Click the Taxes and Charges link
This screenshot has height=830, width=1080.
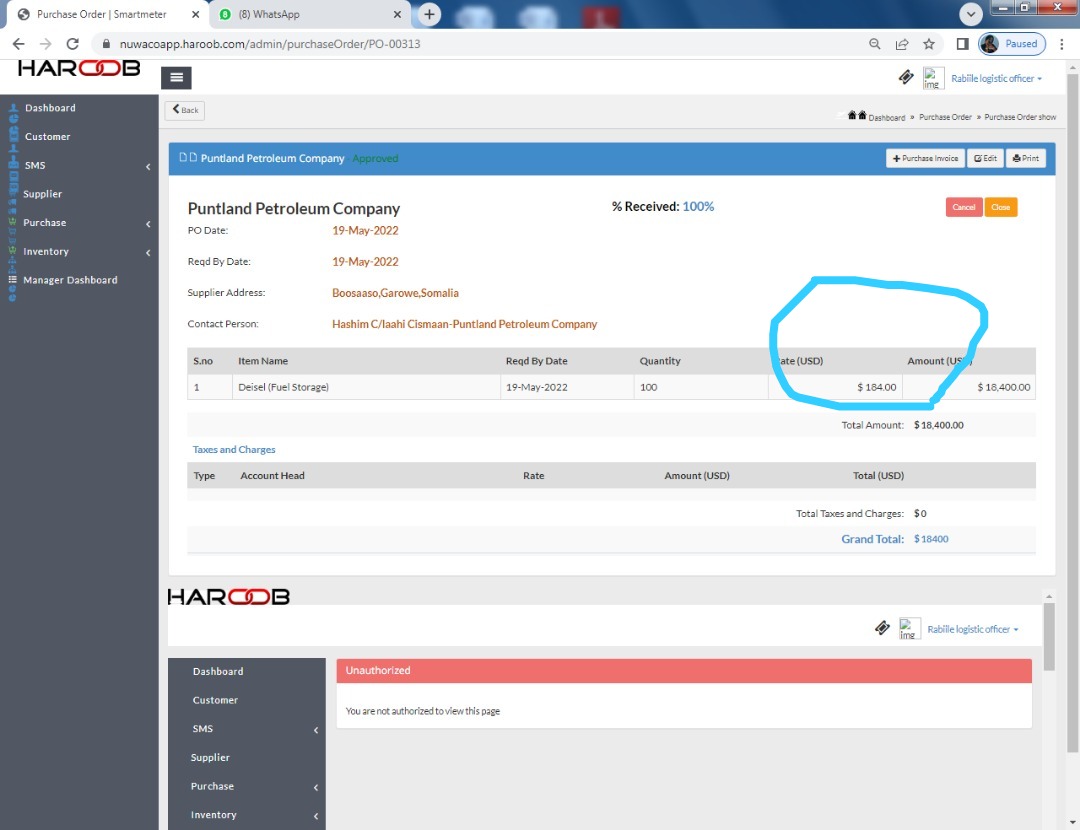point(234,450)
